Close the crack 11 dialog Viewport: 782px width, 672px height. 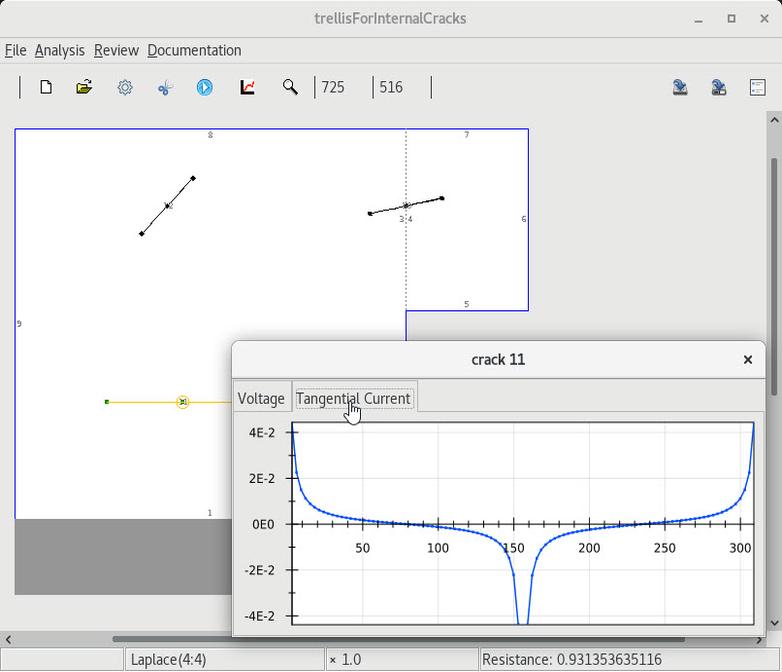[747, 359]
